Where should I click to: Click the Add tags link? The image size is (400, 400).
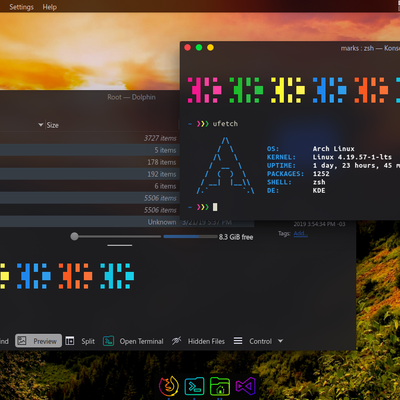pos(300,233)
